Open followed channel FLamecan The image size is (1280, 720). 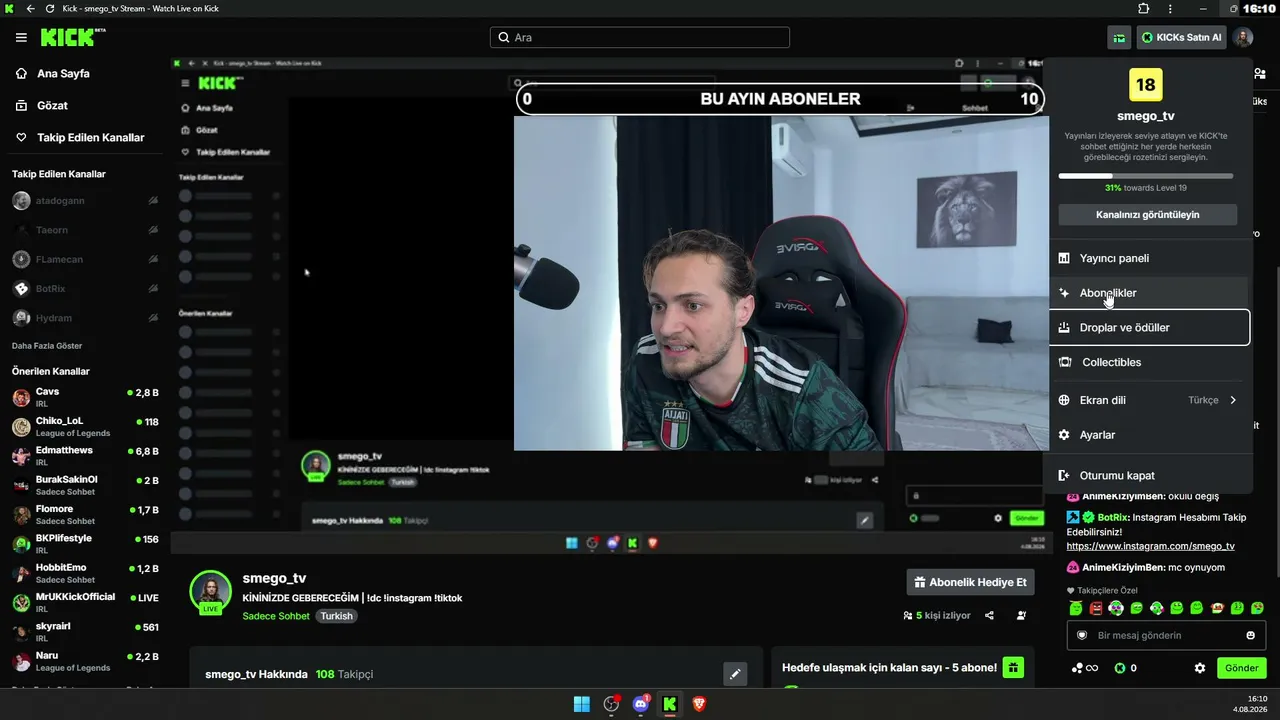pyautogui.click(x=85, y=260)
